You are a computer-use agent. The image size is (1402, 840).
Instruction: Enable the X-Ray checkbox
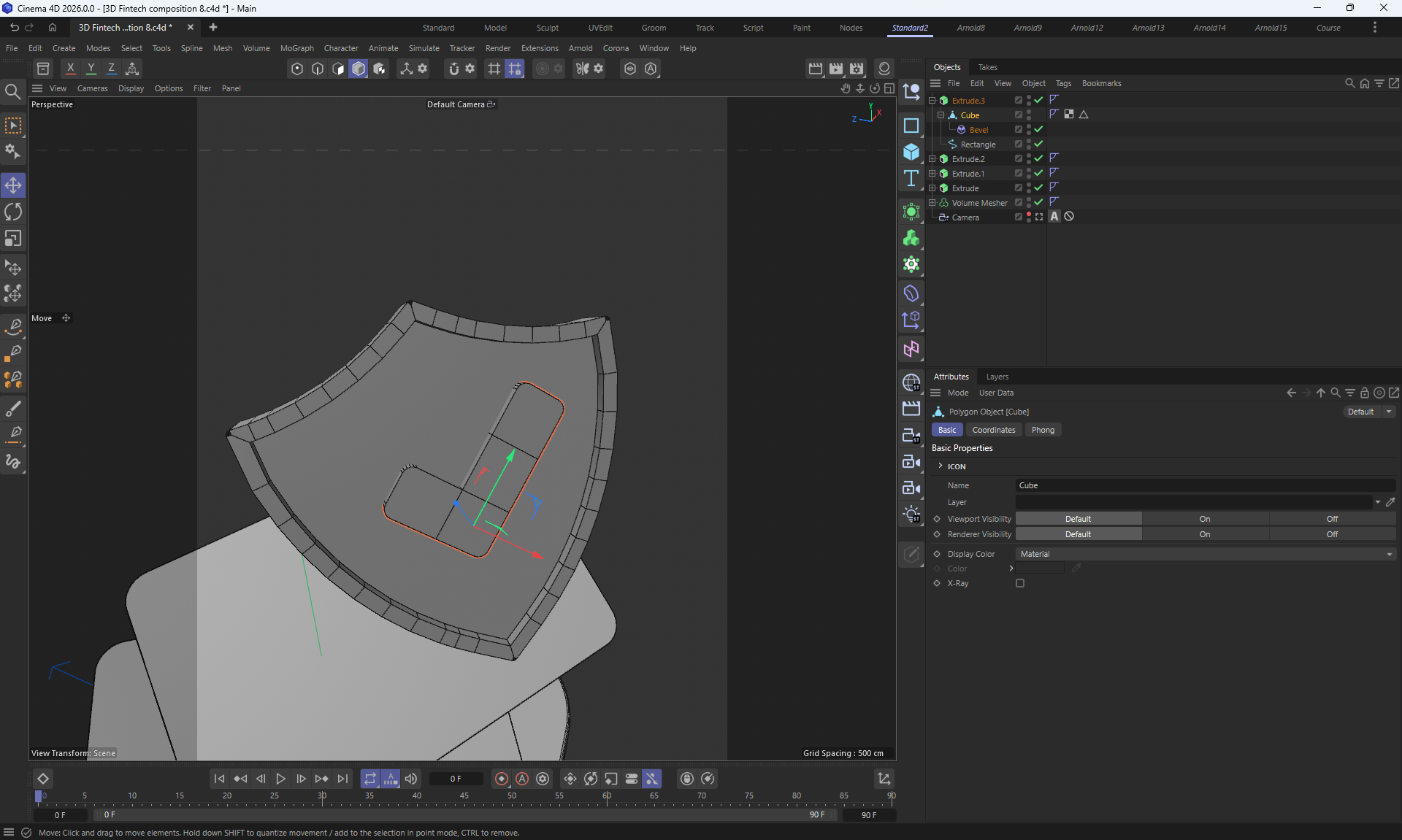click(1020, 583)
